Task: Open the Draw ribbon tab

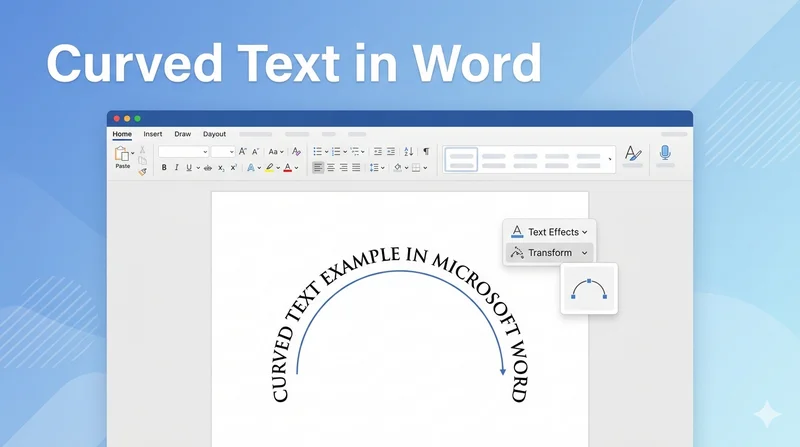Action: 182,134
